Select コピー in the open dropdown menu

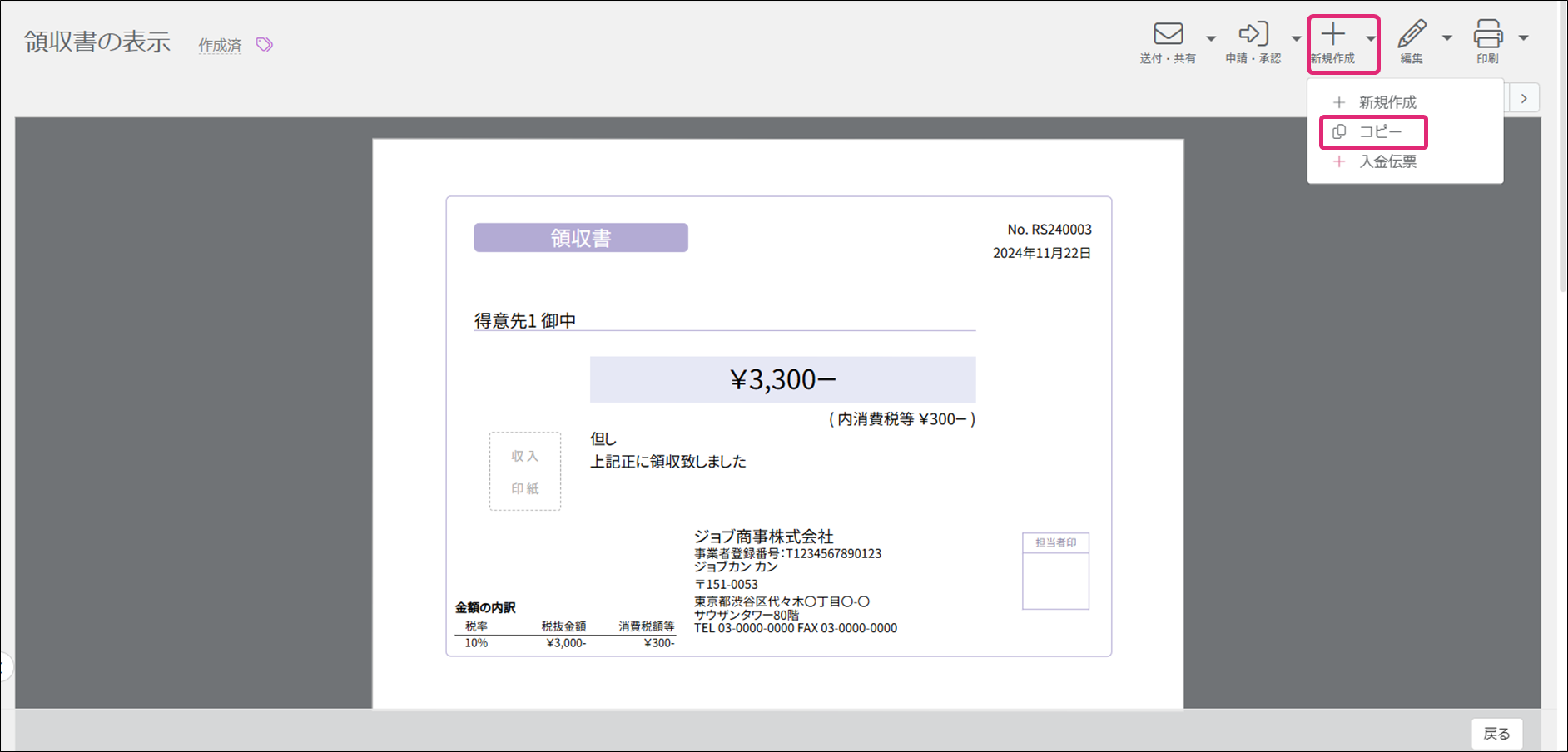[x=1380, y=132]
